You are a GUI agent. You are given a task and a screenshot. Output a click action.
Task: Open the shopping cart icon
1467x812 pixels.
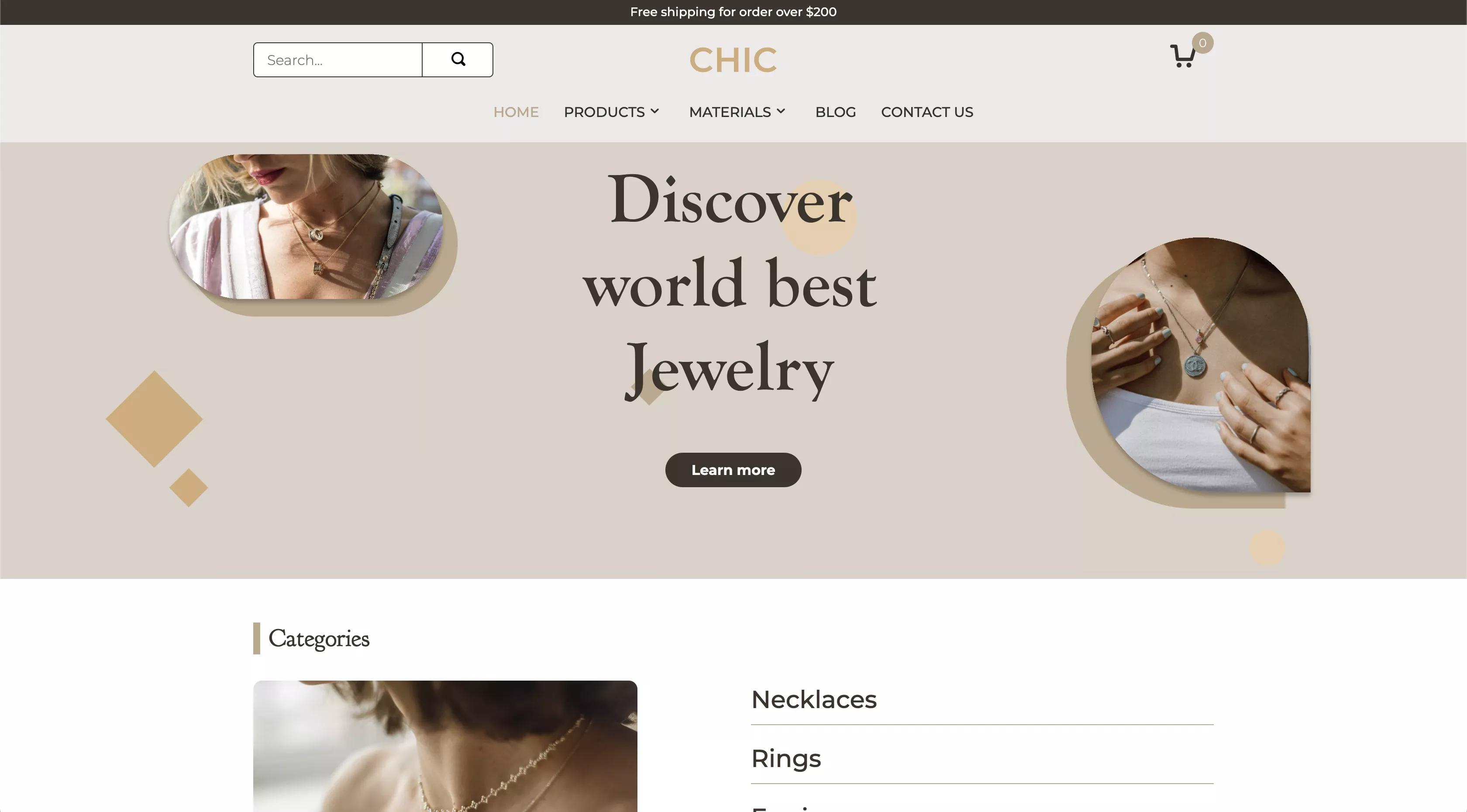tap(1182, 56)
